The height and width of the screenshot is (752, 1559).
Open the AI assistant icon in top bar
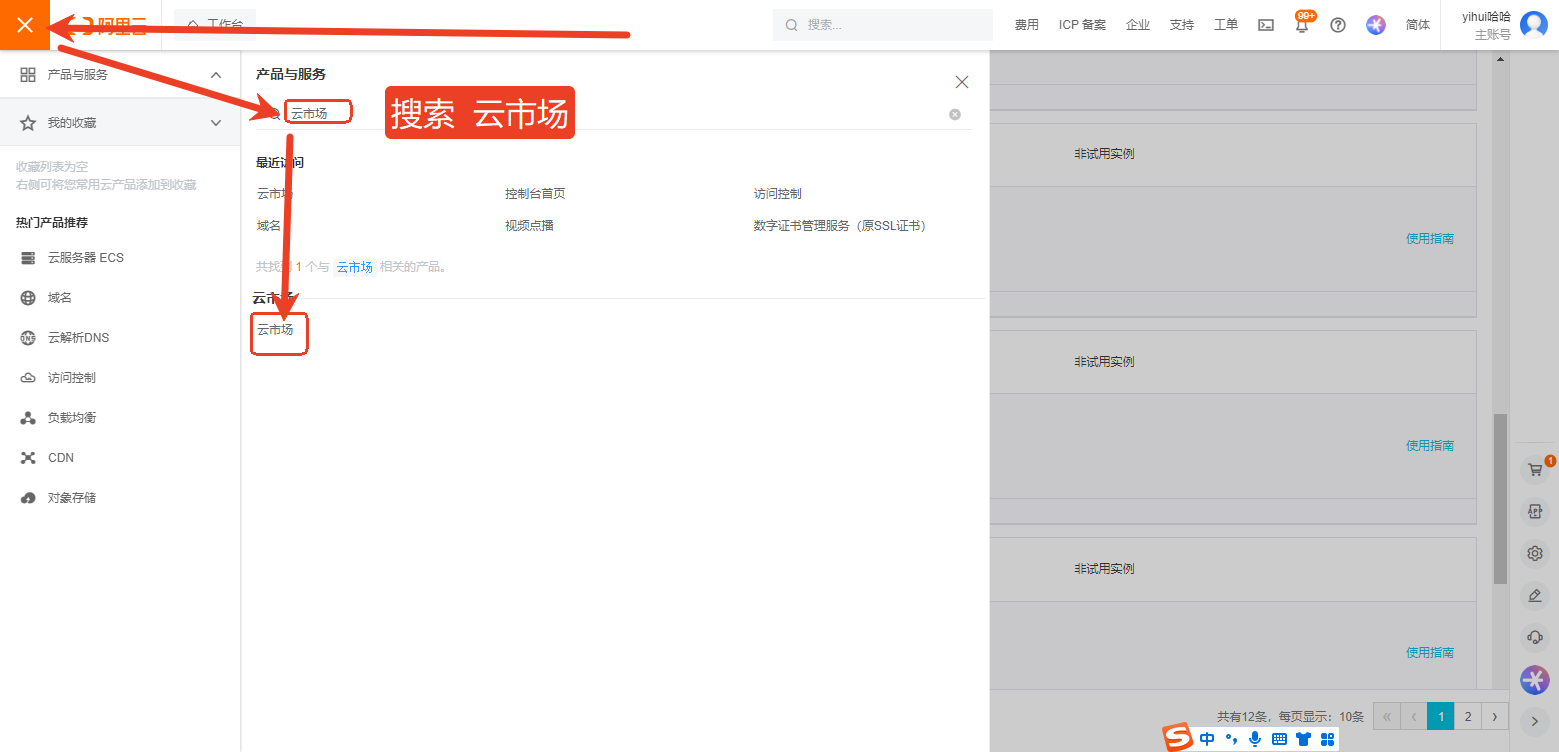click(1376, 25)
